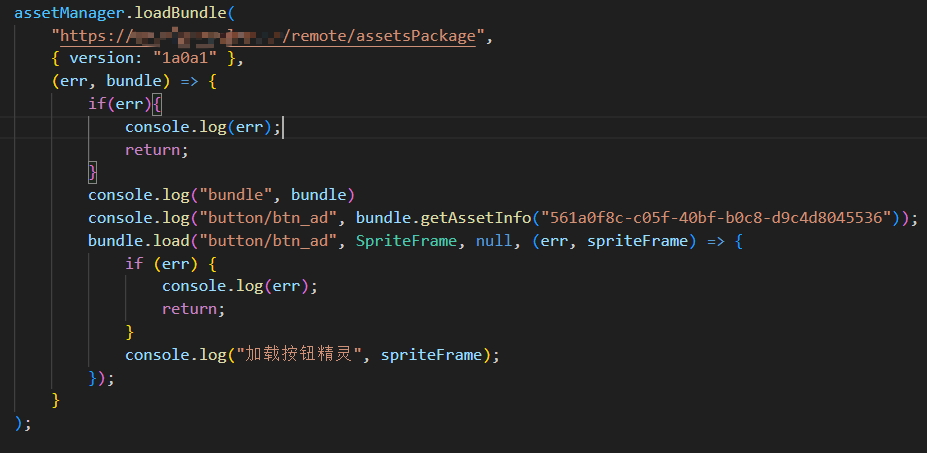Click the highlighted opening brace after if(err)
Image resolution: width=927 pixels, height=453 pixels.
click(x=157, y=105)
